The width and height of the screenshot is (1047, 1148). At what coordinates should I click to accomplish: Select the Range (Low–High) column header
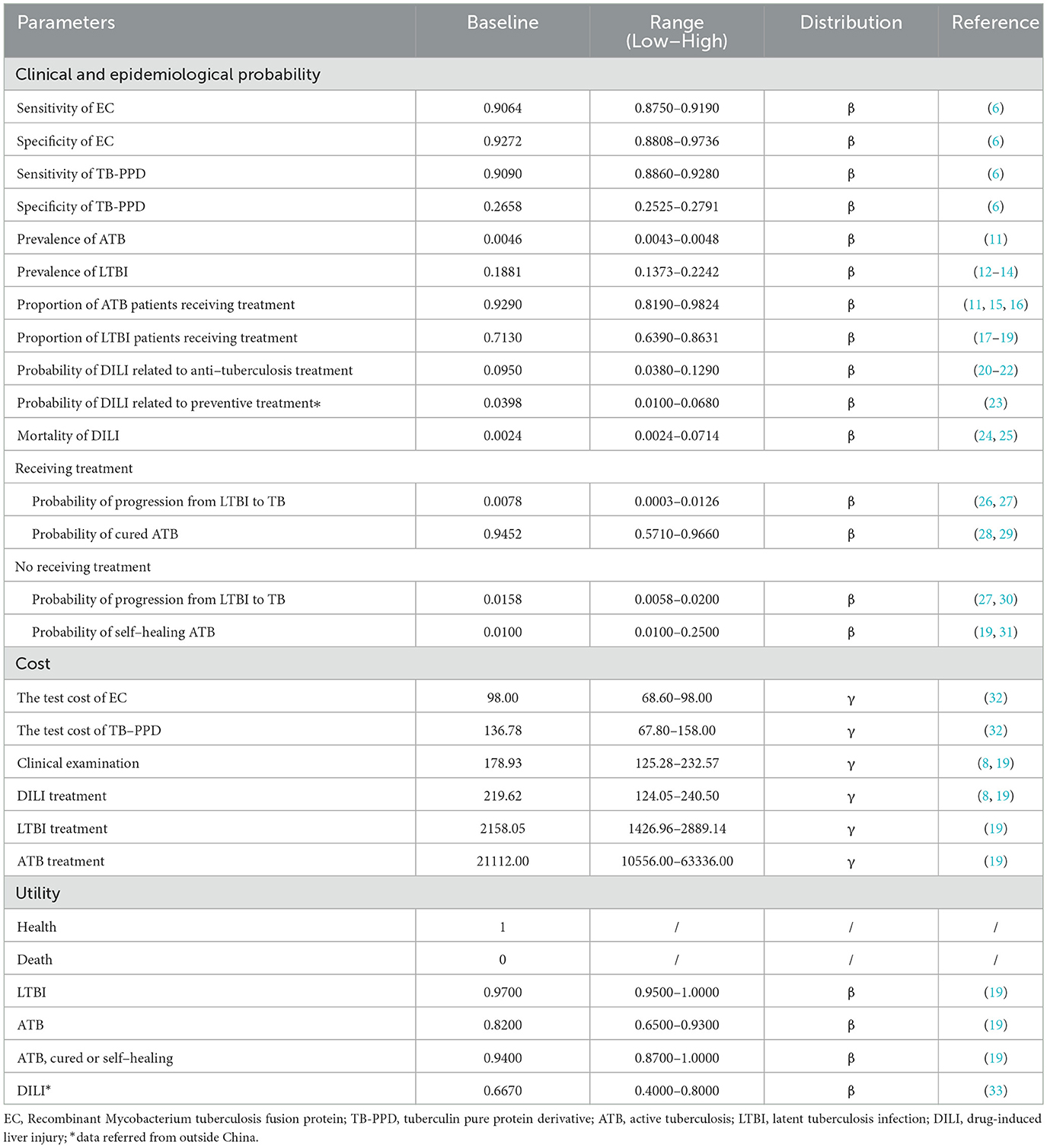(x=677, y=32)
